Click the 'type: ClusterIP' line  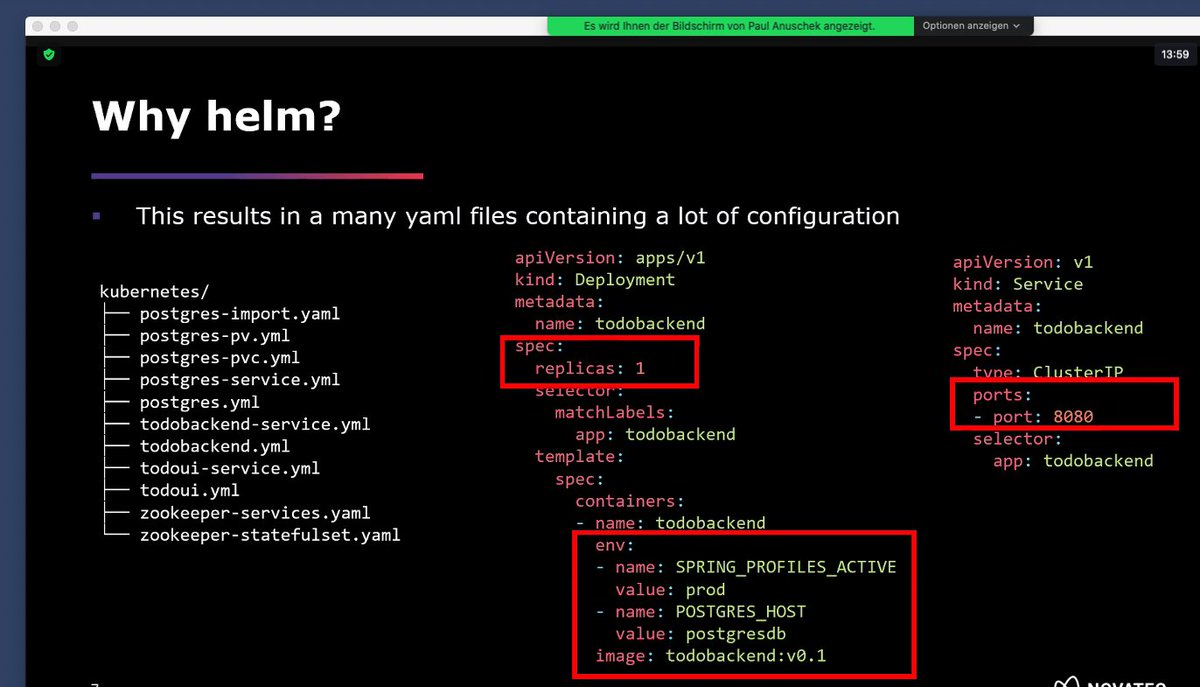tap(1048, 372)
